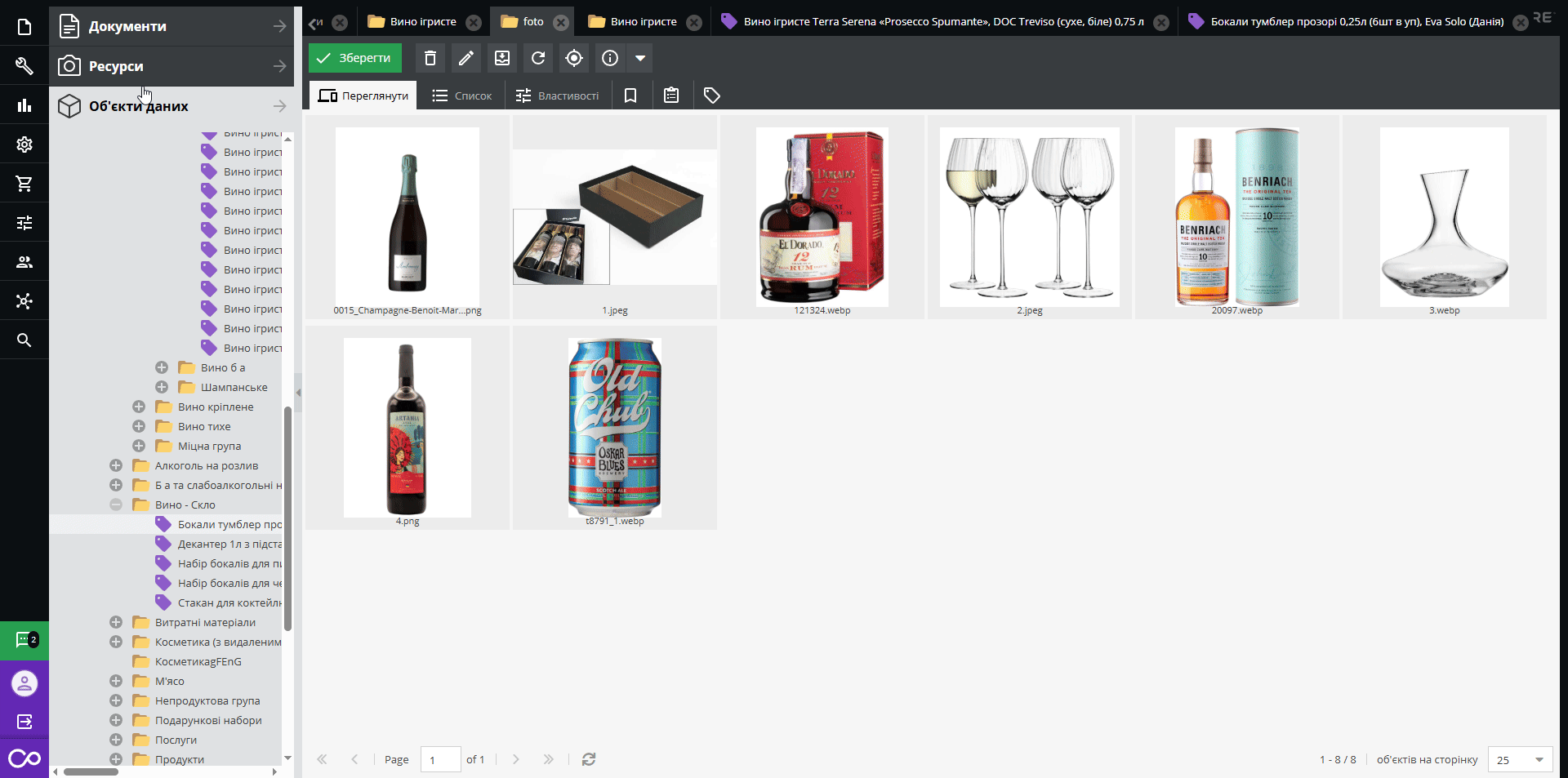Open the toolbar more-actions dropdown arrow
Screen dimensions: 1568x778
point(640,58)
